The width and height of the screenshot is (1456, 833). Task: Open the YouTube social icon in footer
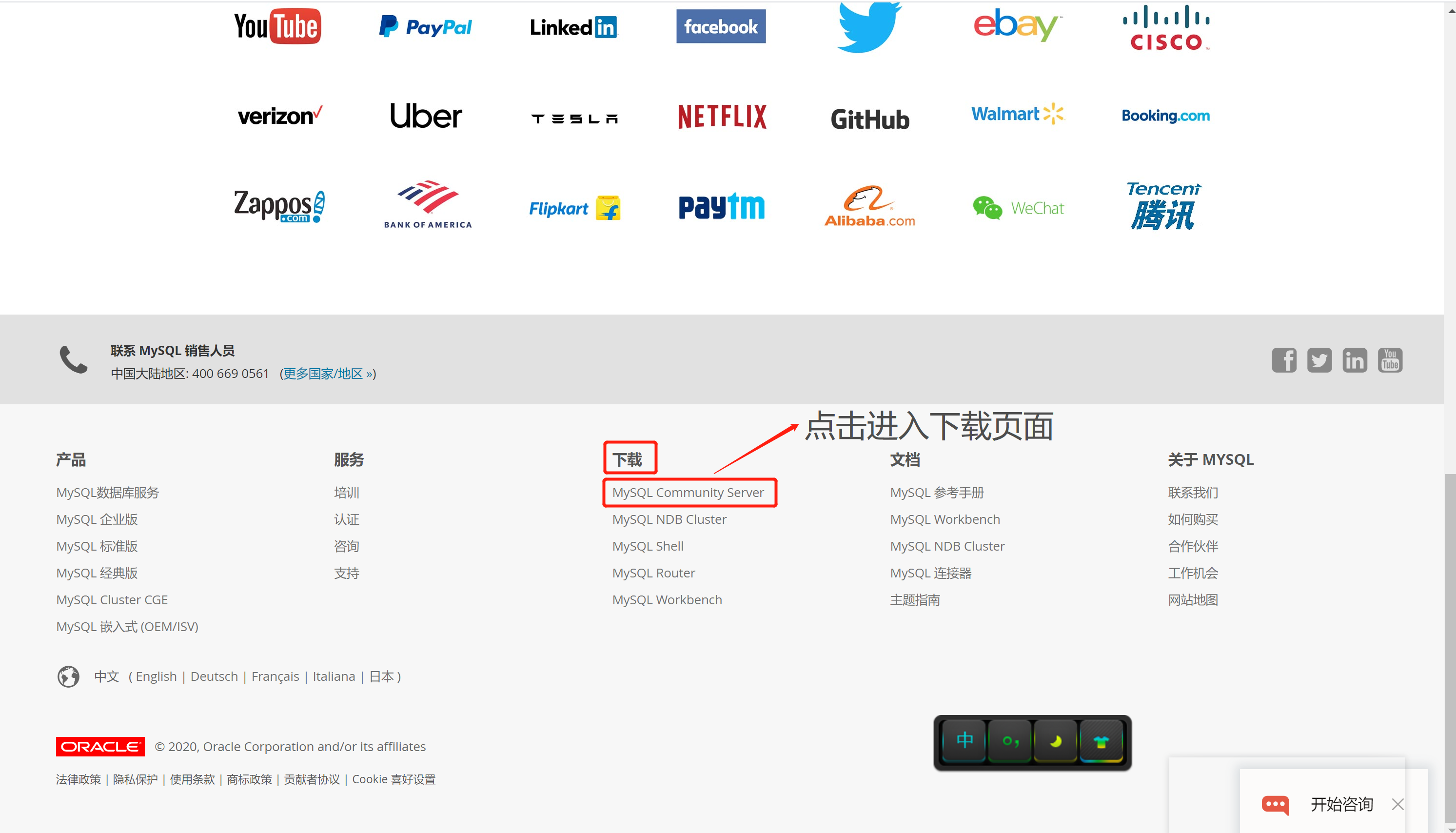(x=1390, y=360)
